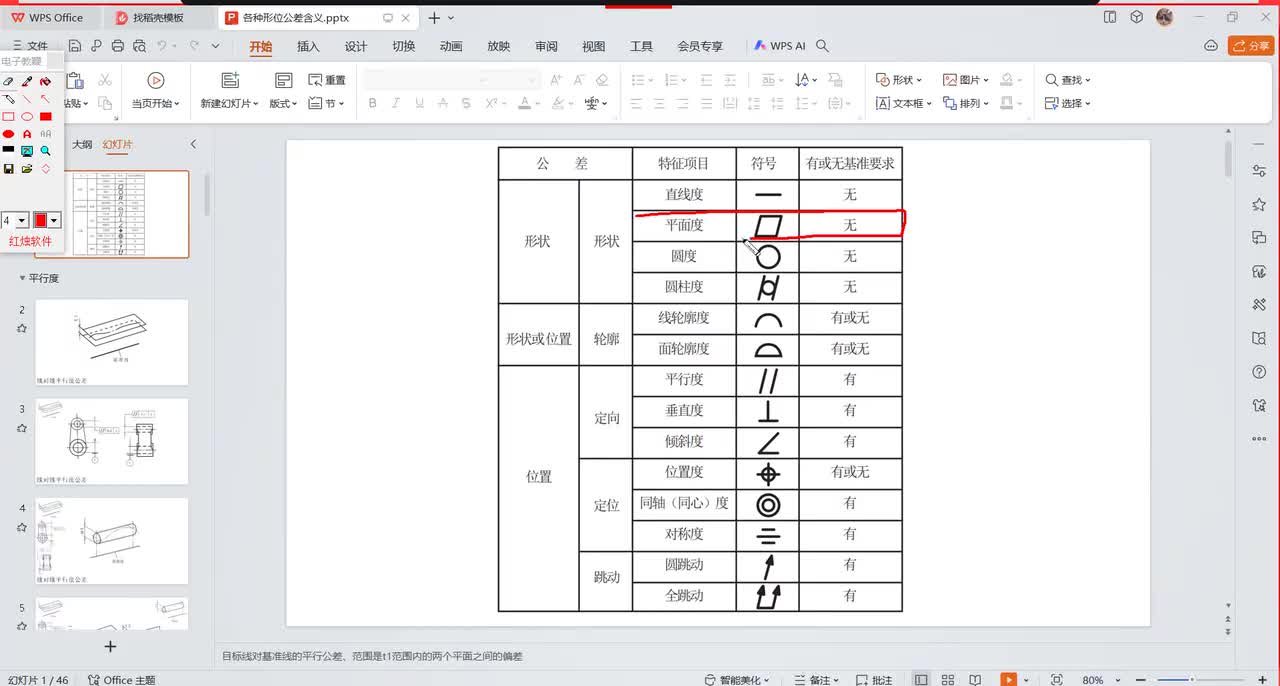The width and height of the screenshot is (1280, 686).
Task: Click the 批注 comment icon in status bar
Action: pos(873,680)
